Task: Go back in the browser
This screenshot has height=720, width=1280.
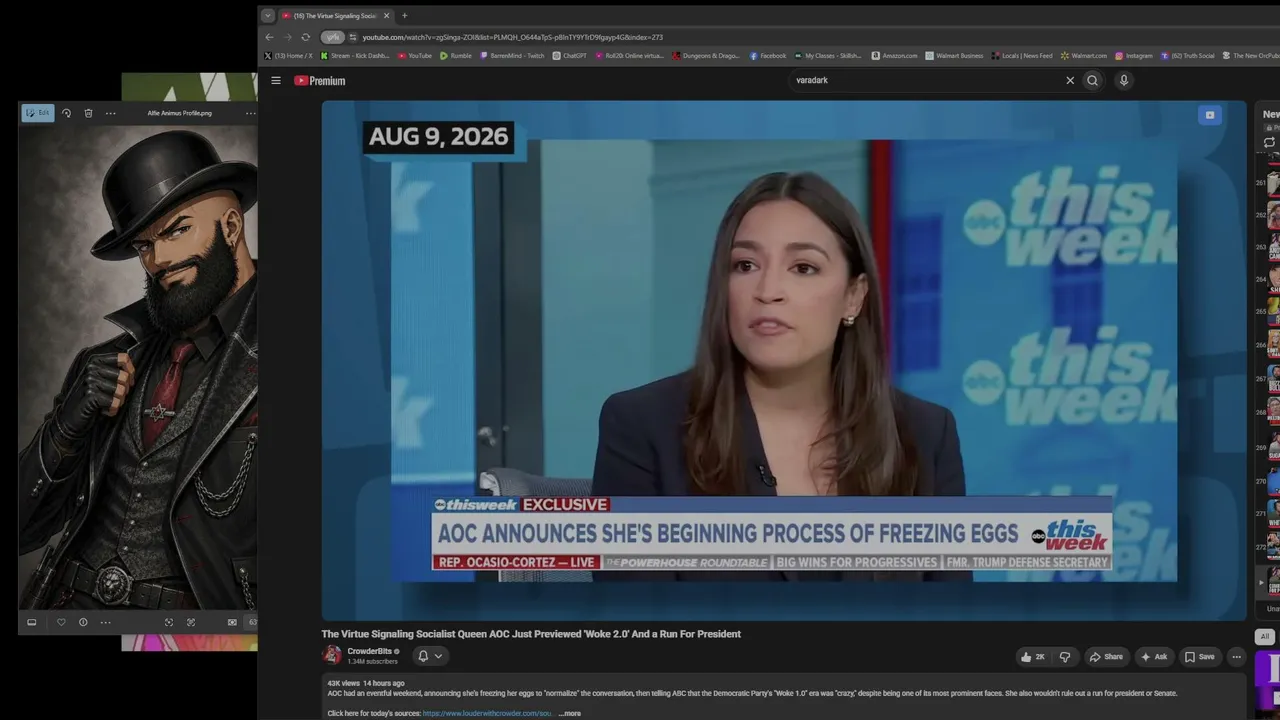Action: [269, 37]
